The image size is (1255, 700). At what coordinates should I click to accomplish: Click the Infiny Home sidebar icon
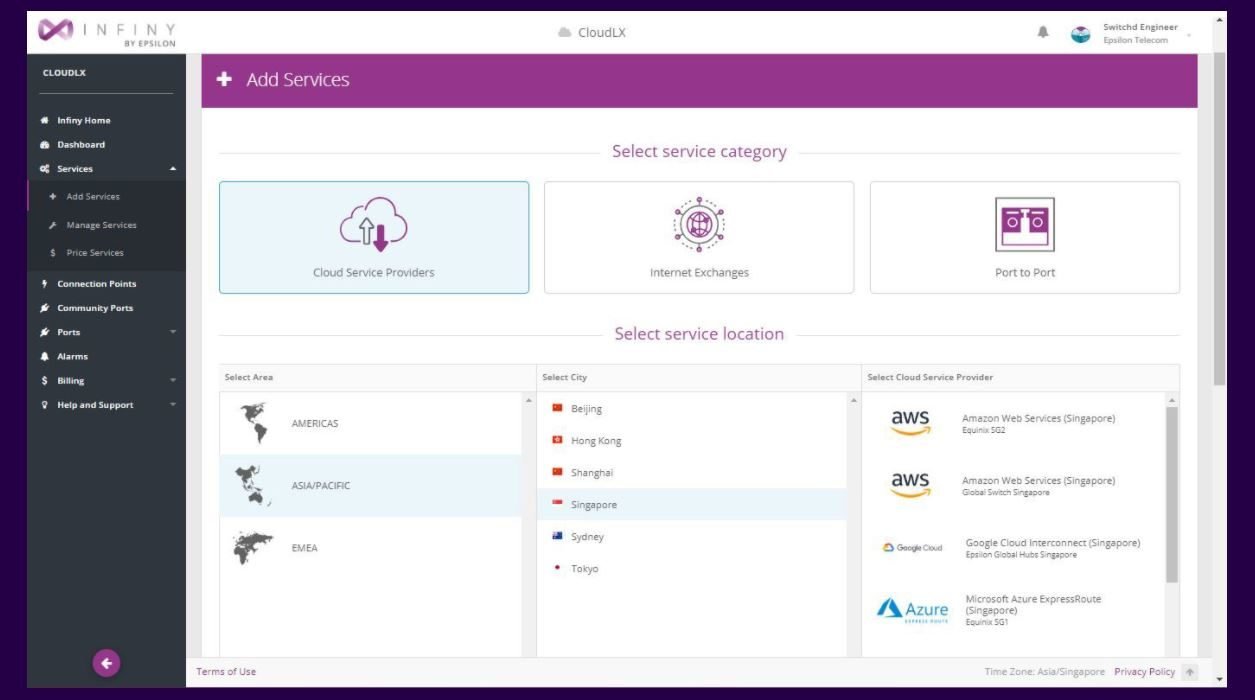point(44,120)
